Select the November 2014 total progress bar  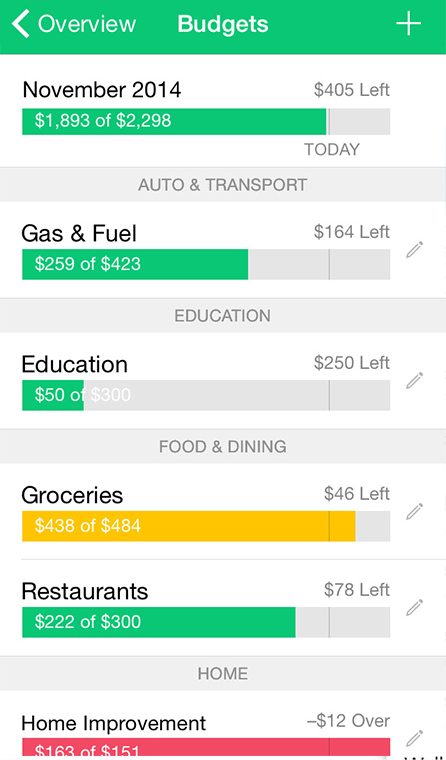(206, 121)
